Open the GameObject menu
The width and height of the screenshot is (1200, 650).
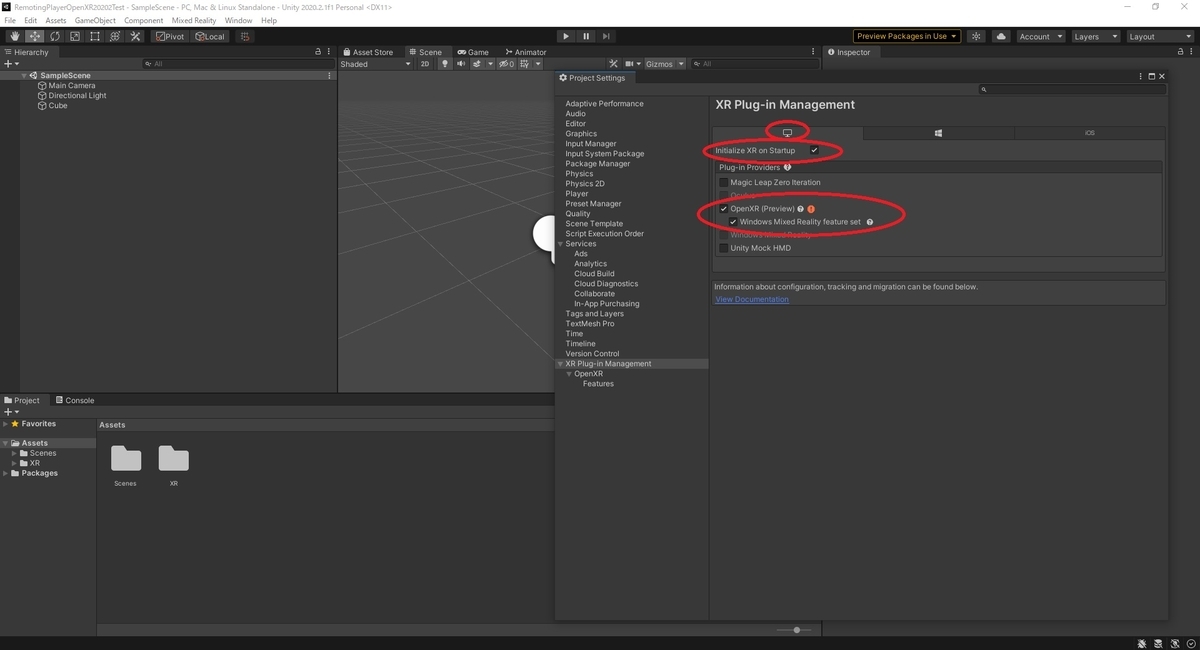[95, 20]
